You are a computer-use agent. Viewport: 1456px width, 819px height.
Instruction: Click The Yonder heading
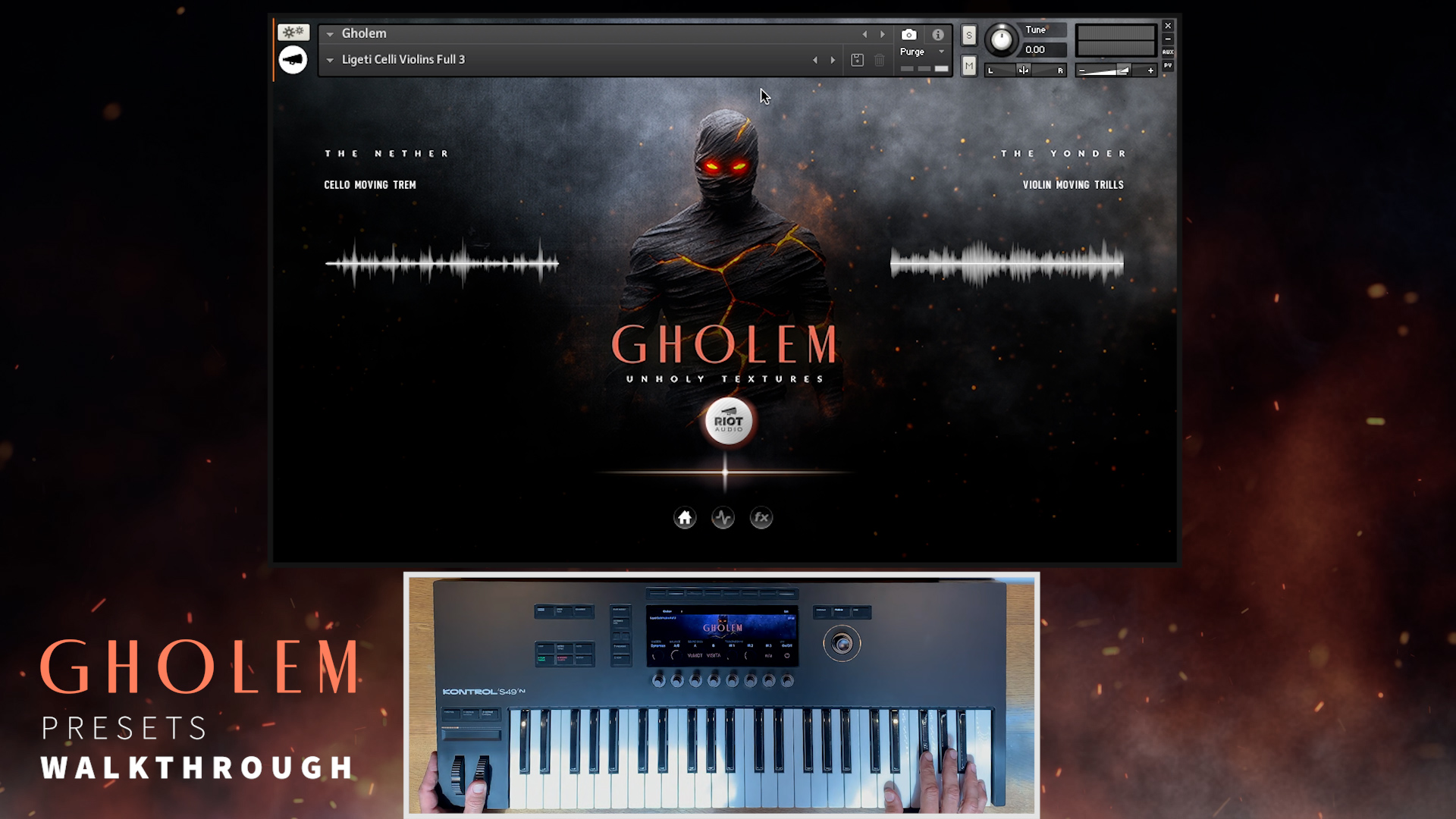1063,153
